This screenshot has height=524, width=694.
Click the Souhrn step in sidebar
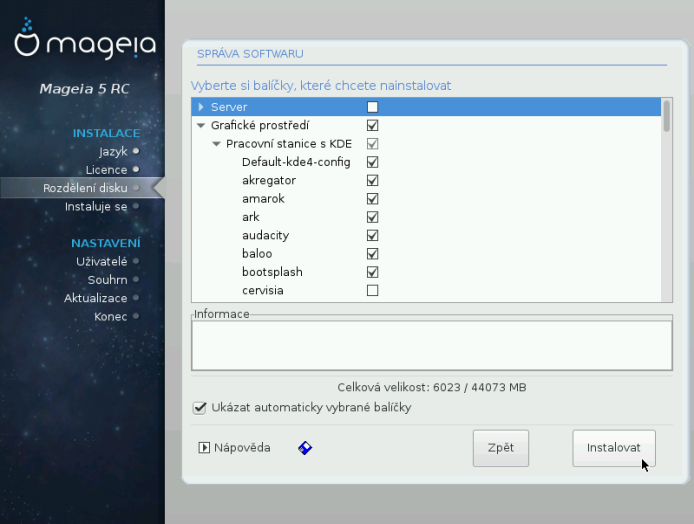coord(108,280)
